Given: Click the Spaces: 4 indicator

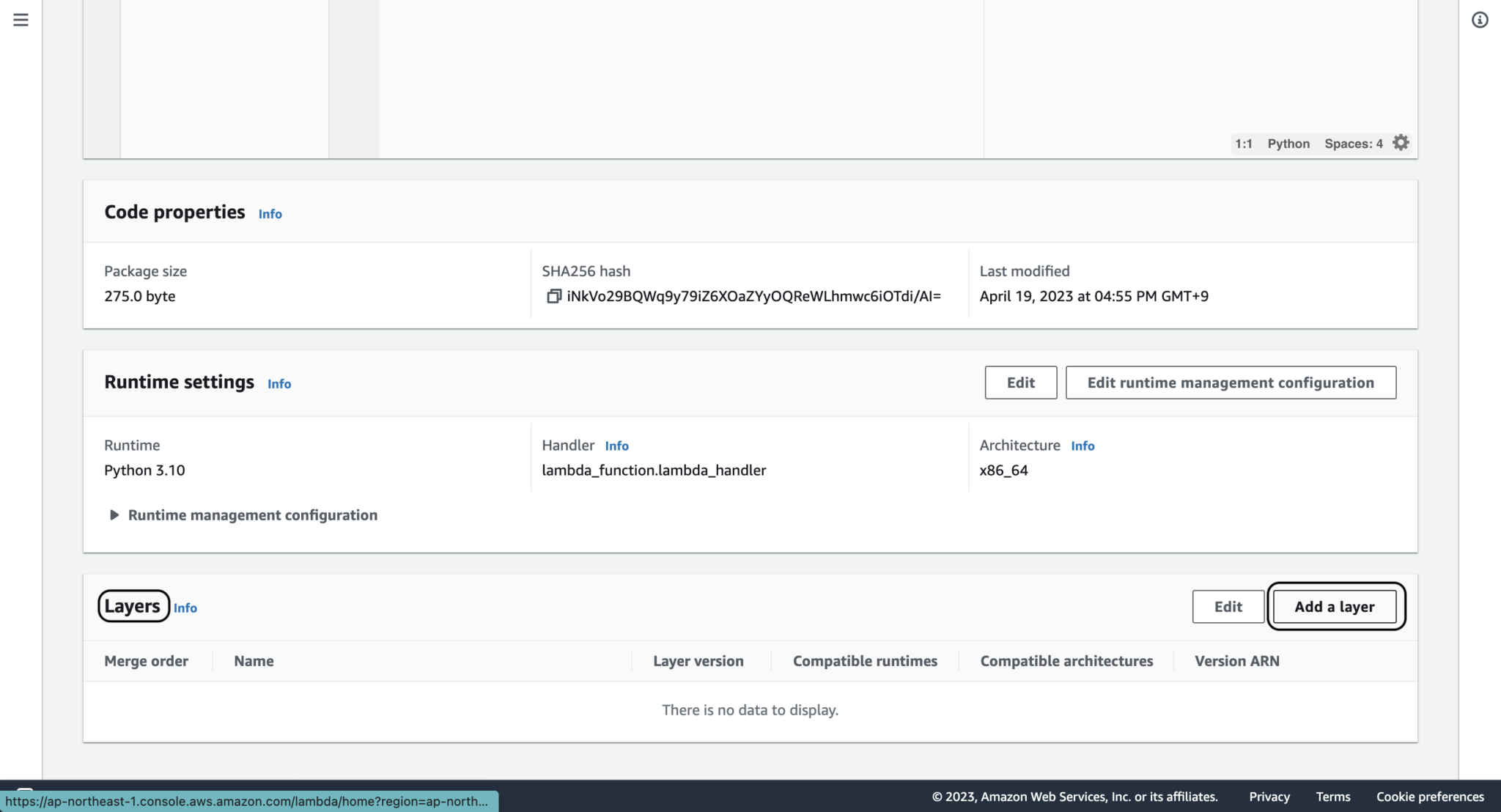Looking at the screenshot, I should [1352, 143].
